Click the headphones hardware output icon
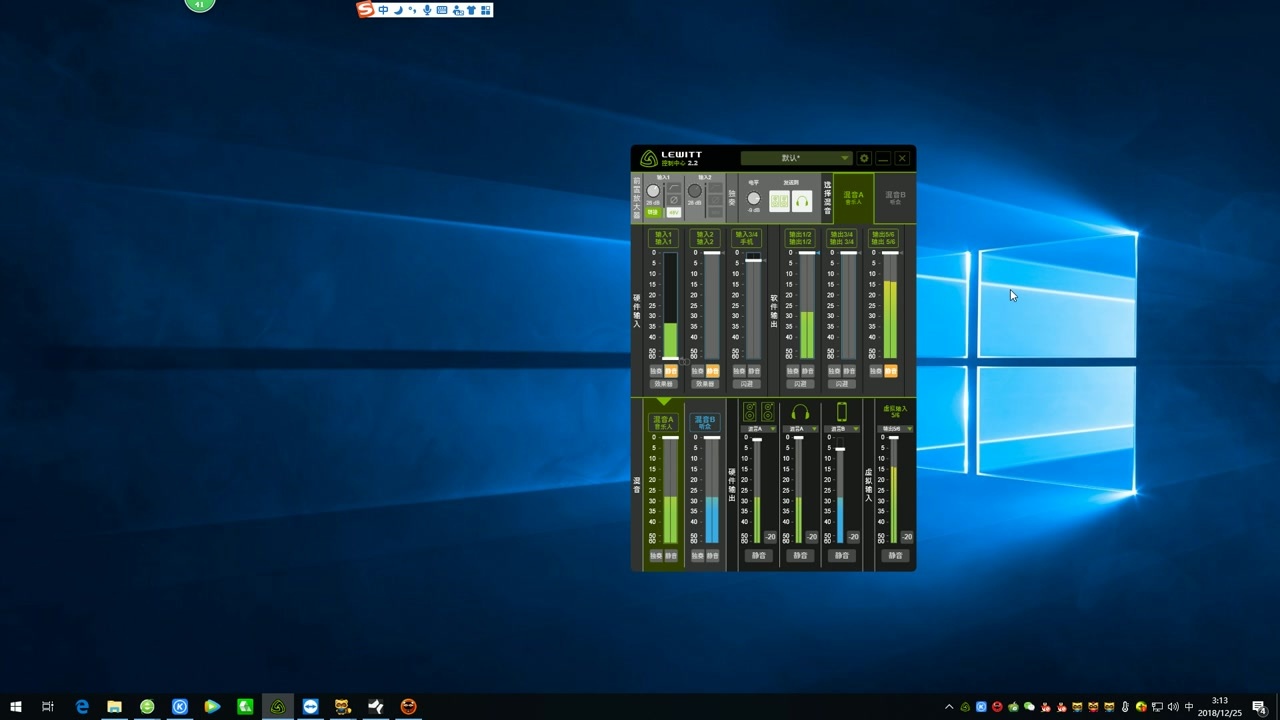 pyautogui.click(x=801, y=412)
